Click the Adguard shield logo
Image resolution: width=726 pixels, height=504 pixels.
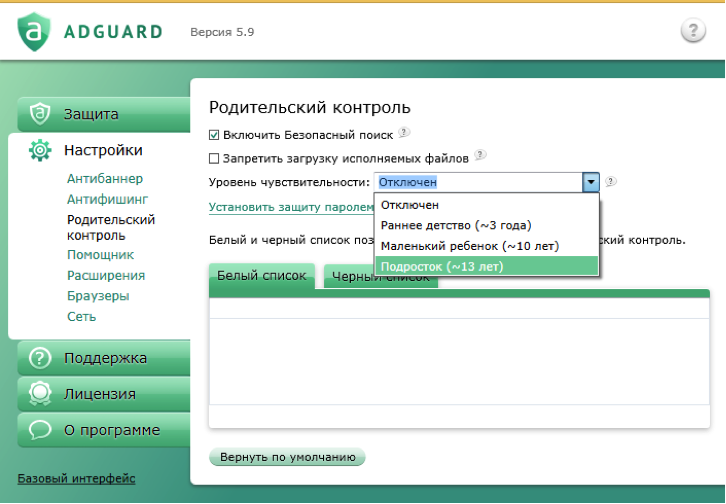(35, 31)
